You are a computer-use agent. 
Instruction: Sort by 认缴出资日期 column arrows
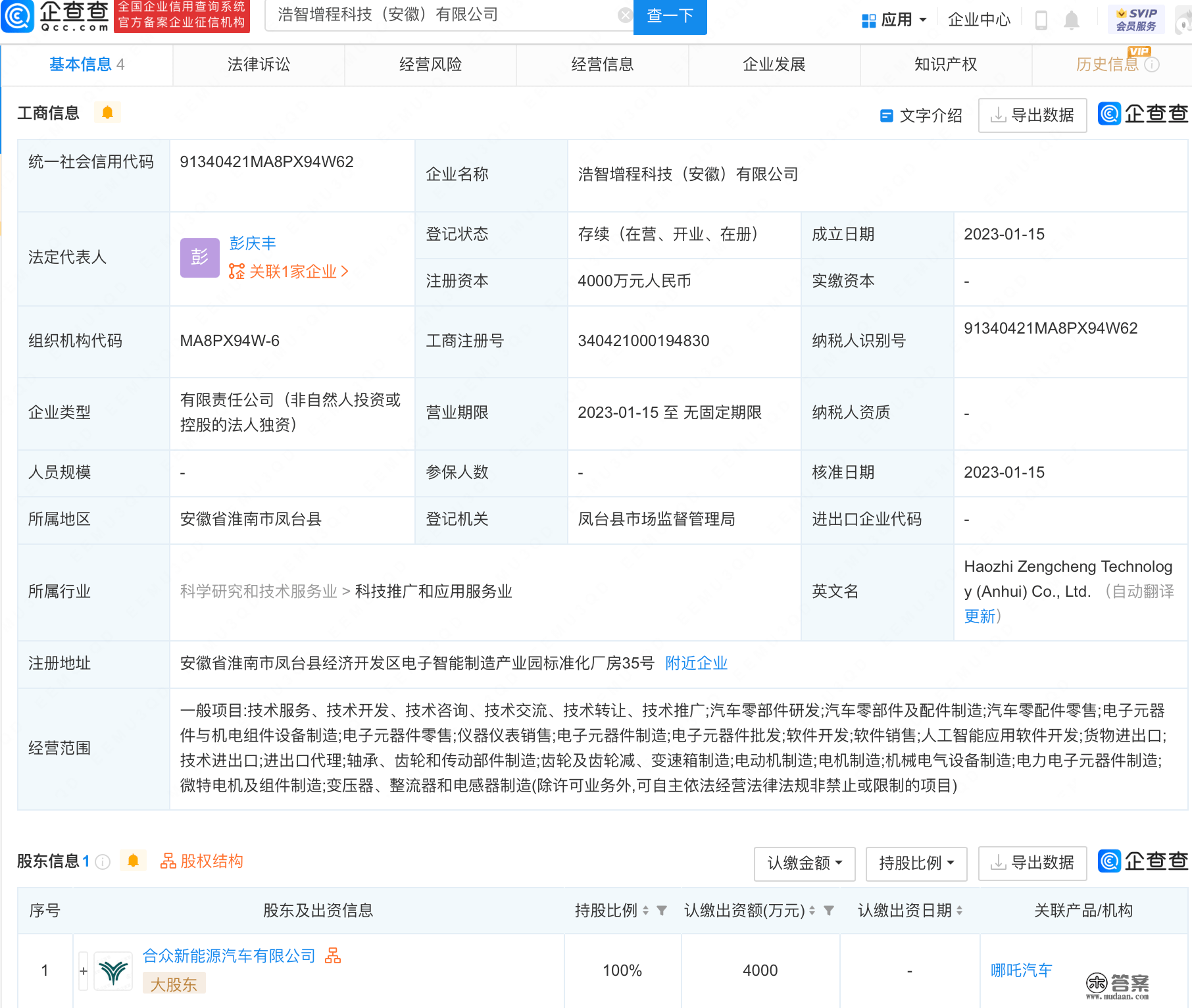pos(959,911)
